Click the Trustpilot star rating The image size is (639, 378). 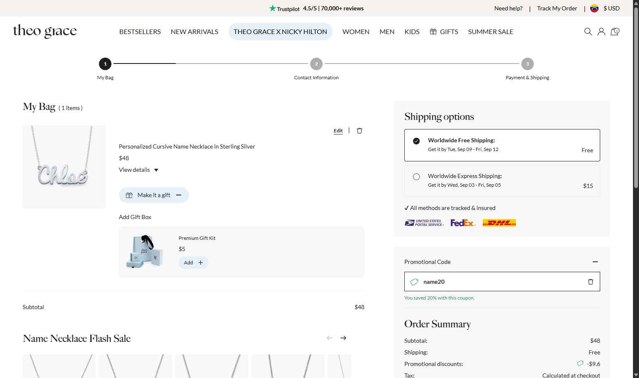click(316, 8)
